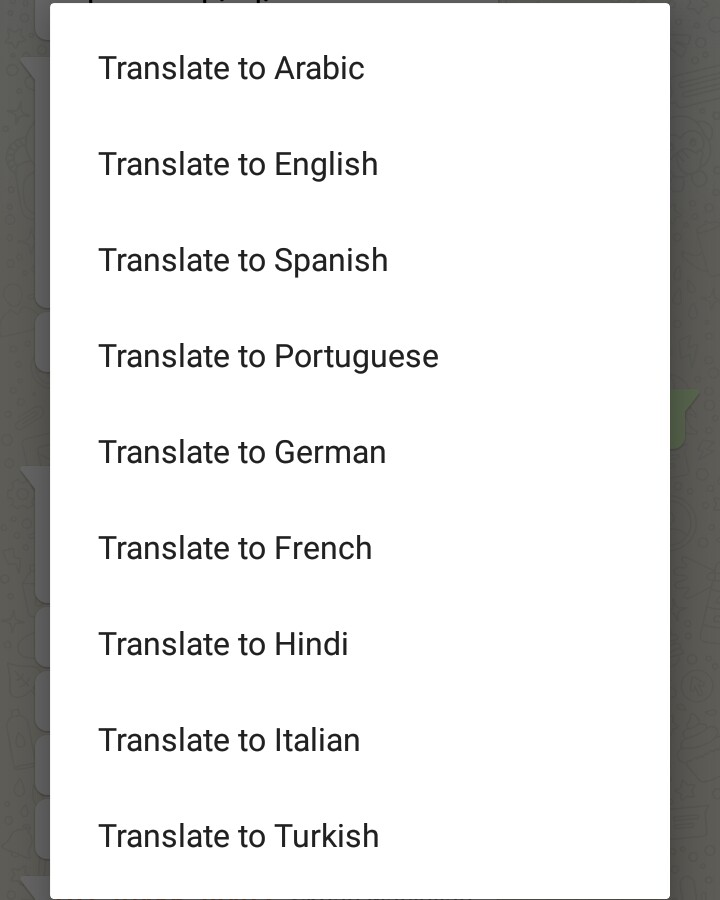This screenshot has height=900, width=720.
Task: Select Translate to Hindi
Action: click(360, 644)
